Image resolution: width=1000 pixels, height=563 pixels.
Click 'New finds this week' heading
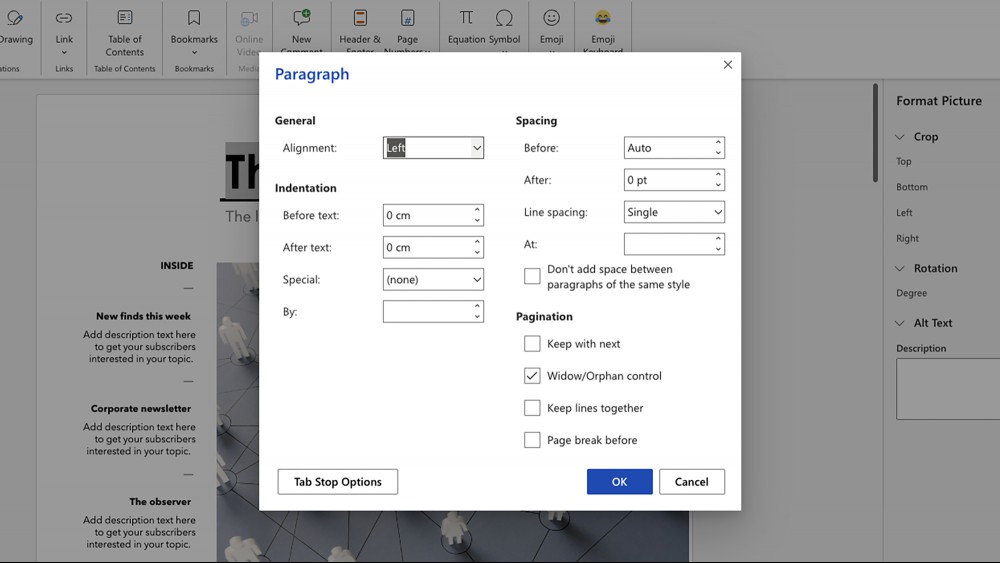(x=143, y=316)
